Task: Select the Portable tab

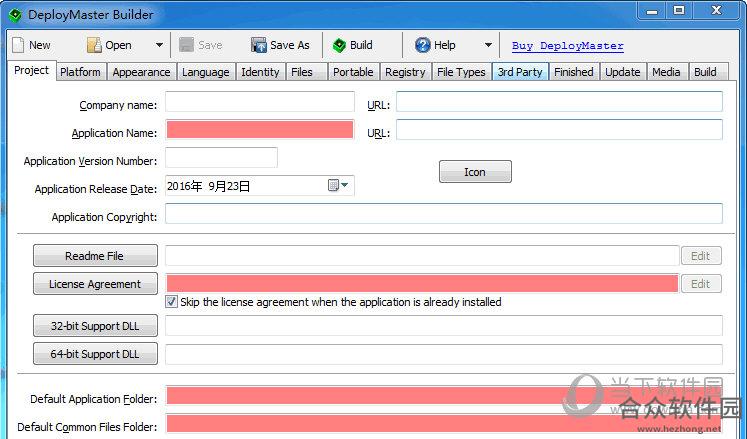Action: click(x=353, y=72)
